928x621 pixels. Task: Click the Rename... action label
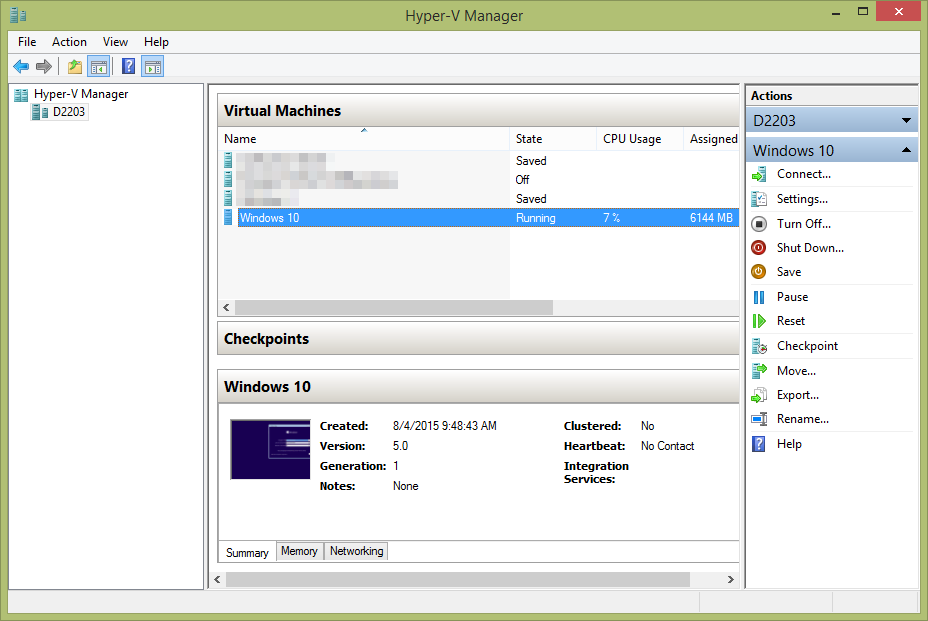[803, 419]
